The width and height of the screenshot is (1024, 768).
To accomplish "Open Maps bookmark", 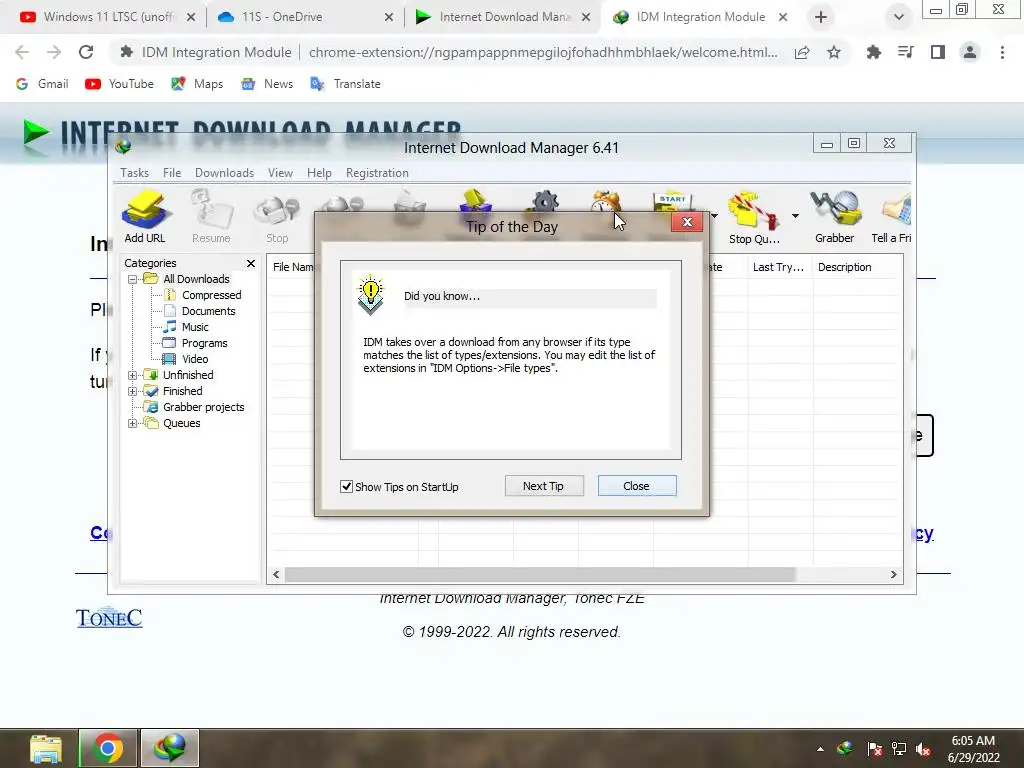I will [x=197, y=84].
